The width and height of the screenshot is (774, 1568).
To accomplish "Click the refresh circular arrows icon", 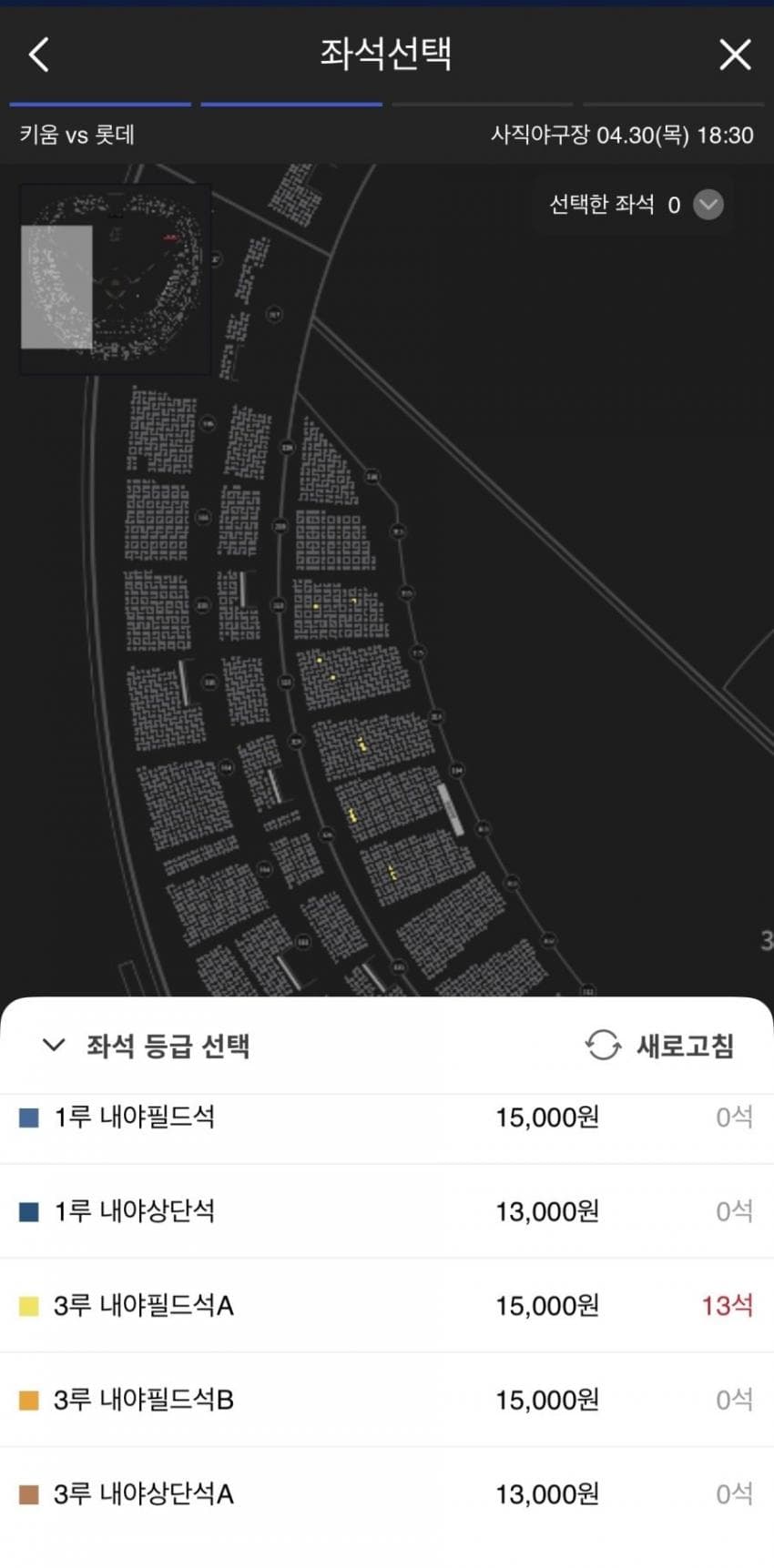I will [603, 1045].
